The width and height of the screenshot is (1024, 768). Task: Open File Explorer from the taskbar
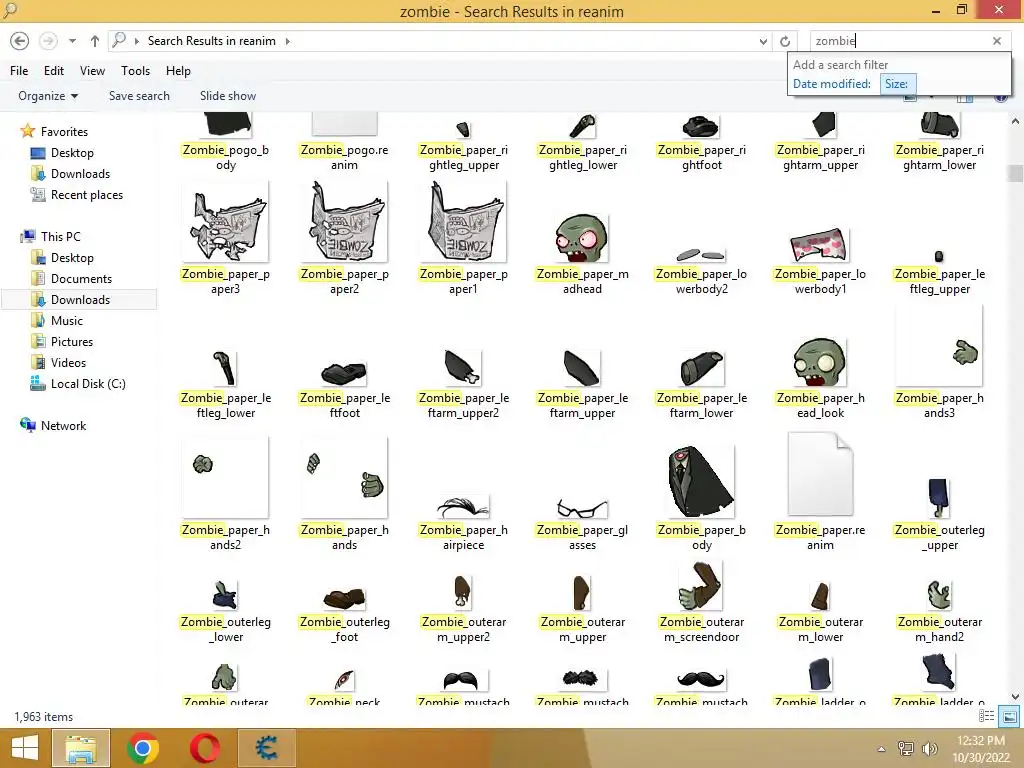click(x=81, y=748)
